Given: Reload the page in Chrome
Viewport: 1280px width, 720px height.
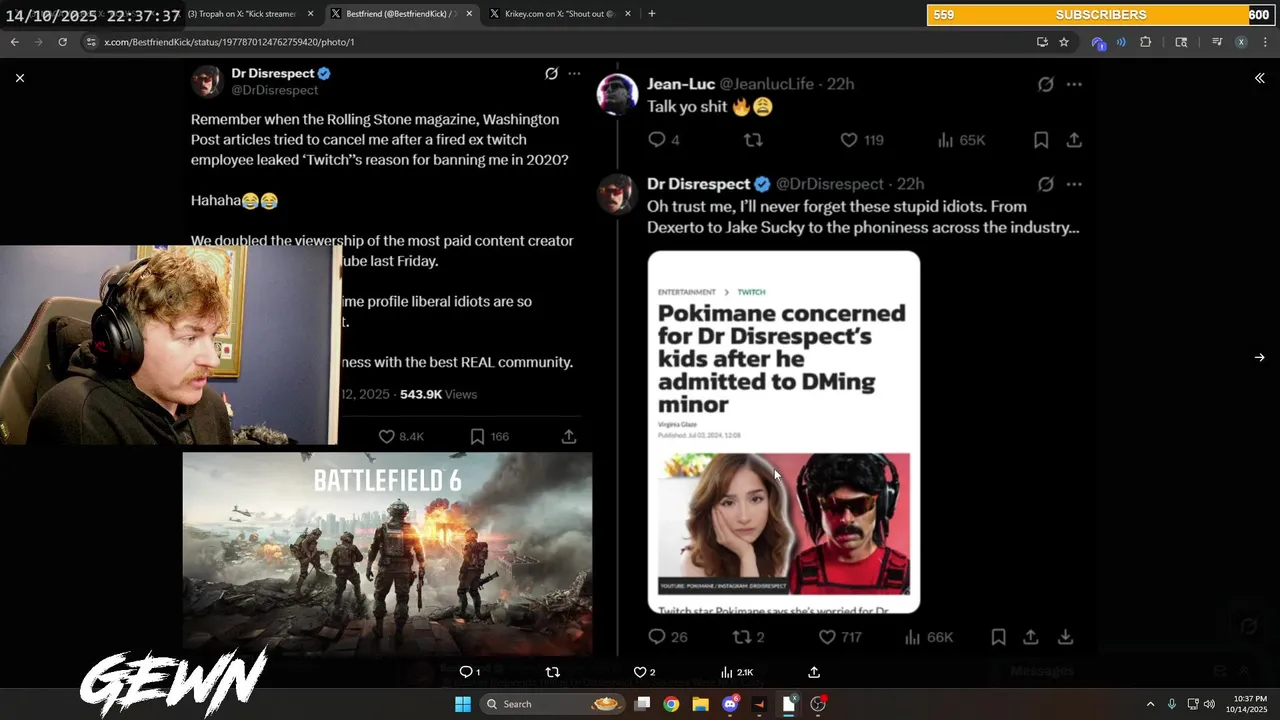Looking at the screenshot, I should [x=62, y=42].
